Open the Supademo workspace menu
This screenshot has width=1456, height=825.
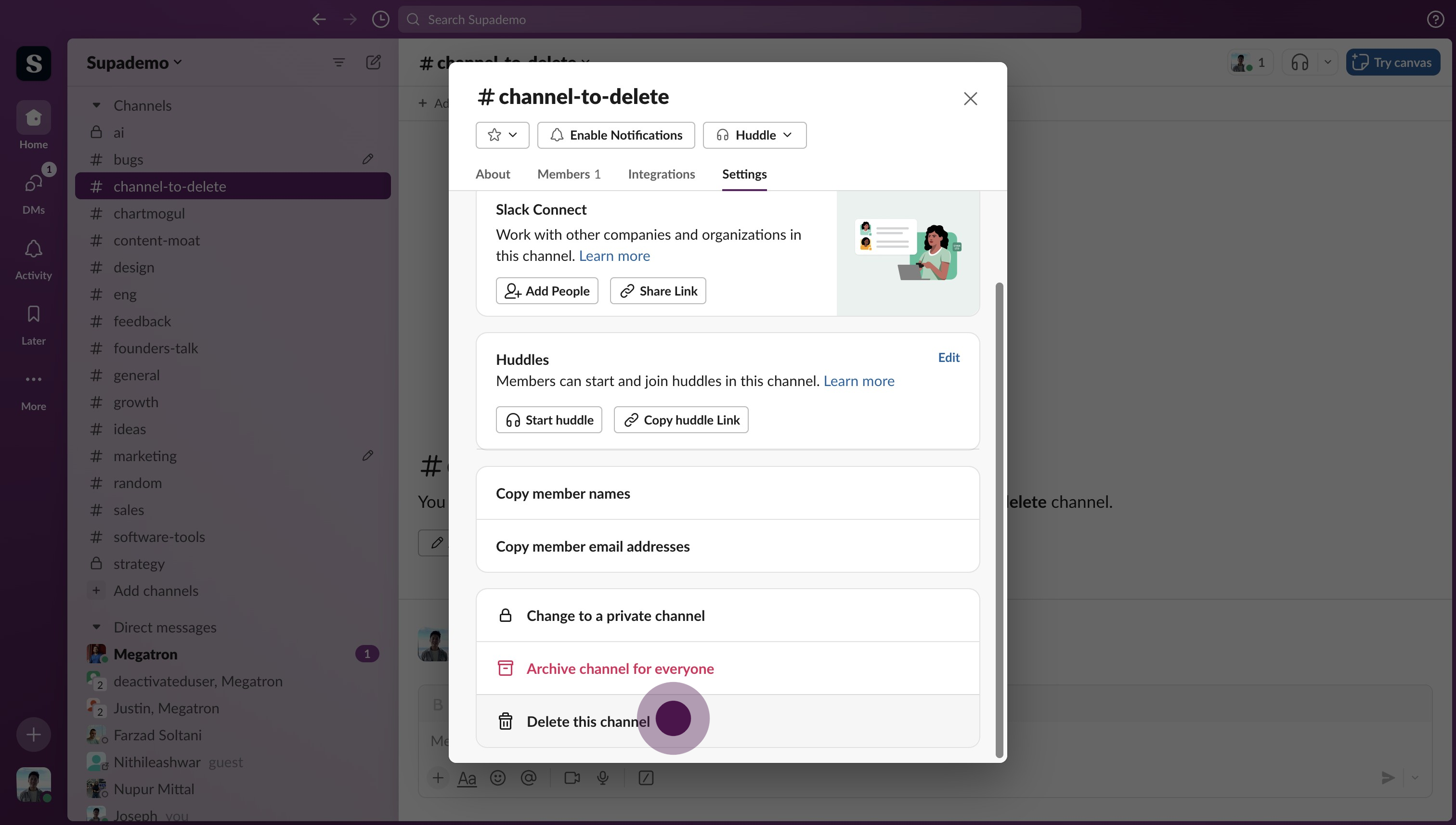point(134,62)
